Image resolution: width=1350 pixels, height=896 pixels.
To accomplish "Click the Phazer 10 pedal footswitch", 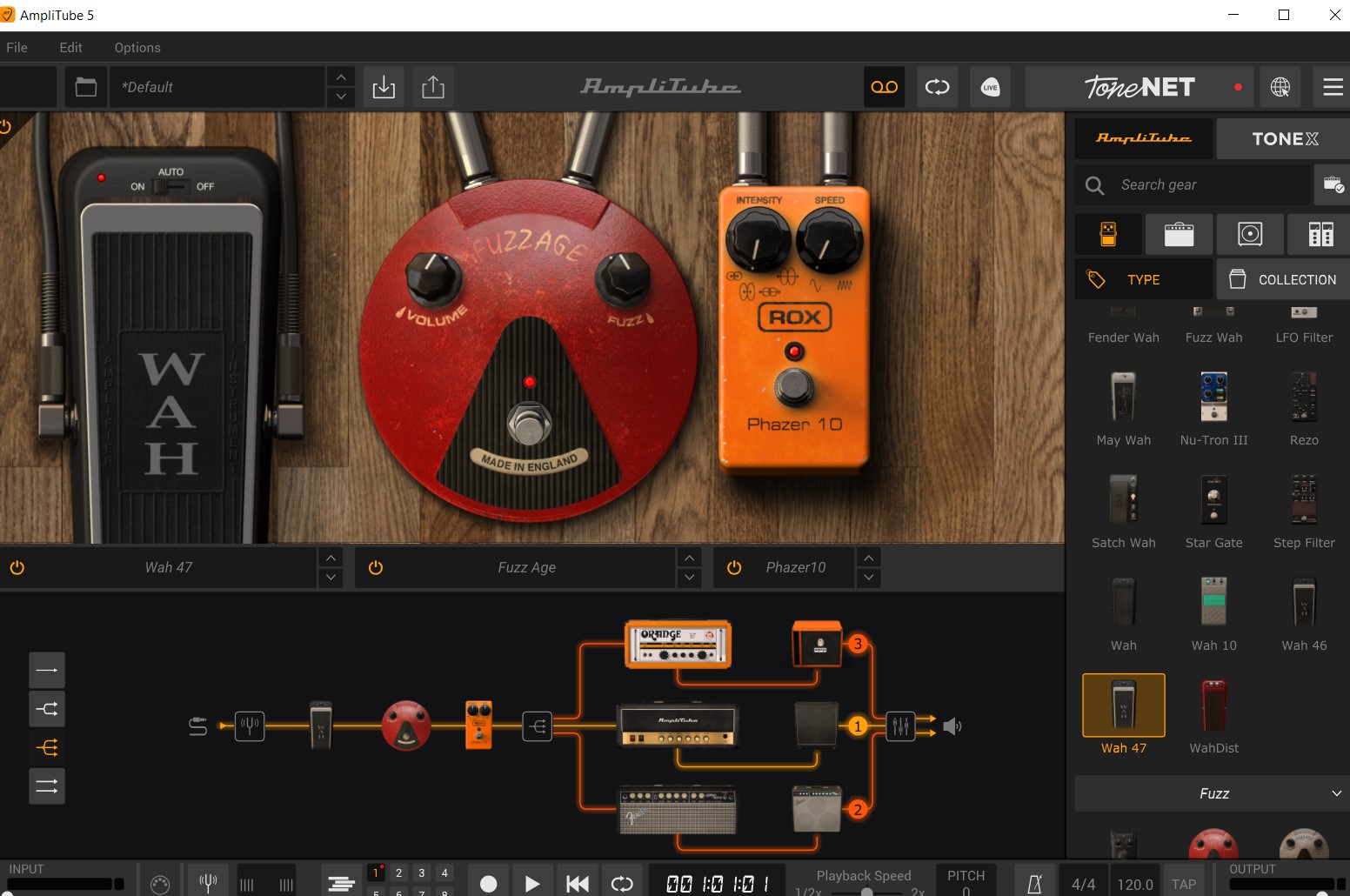I will [x=793, y=386].
